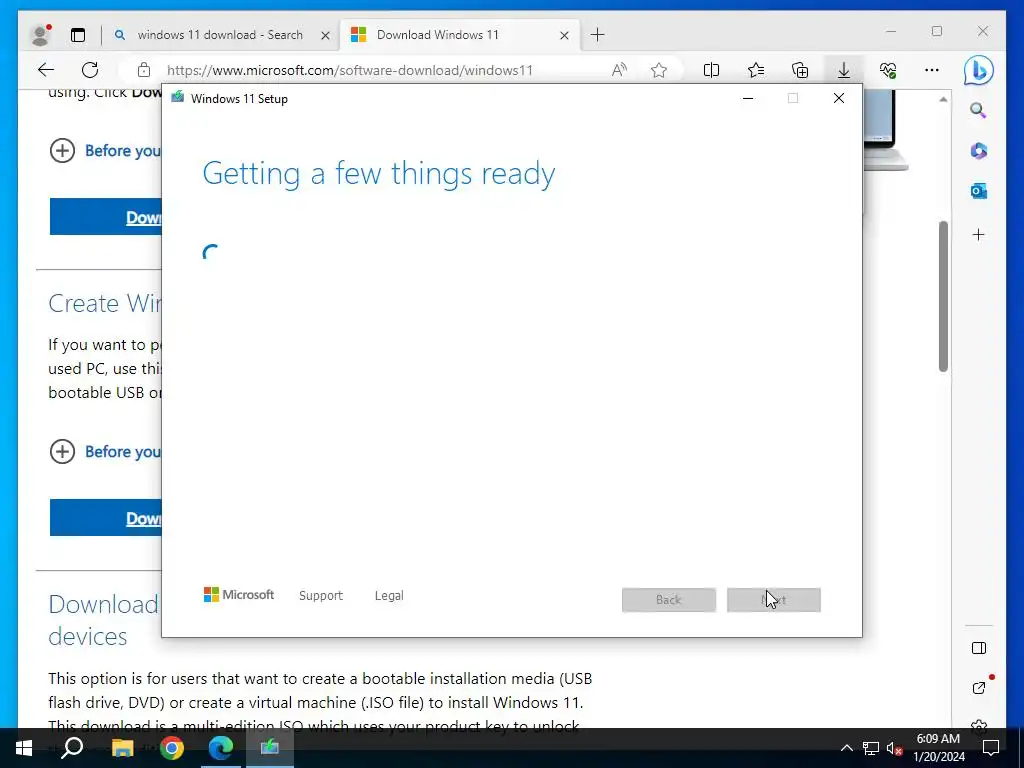The image size is (1024, 768).
Task: Switch to Windows 11 Setup taskbar icon
Action: [x=270, y=748]
